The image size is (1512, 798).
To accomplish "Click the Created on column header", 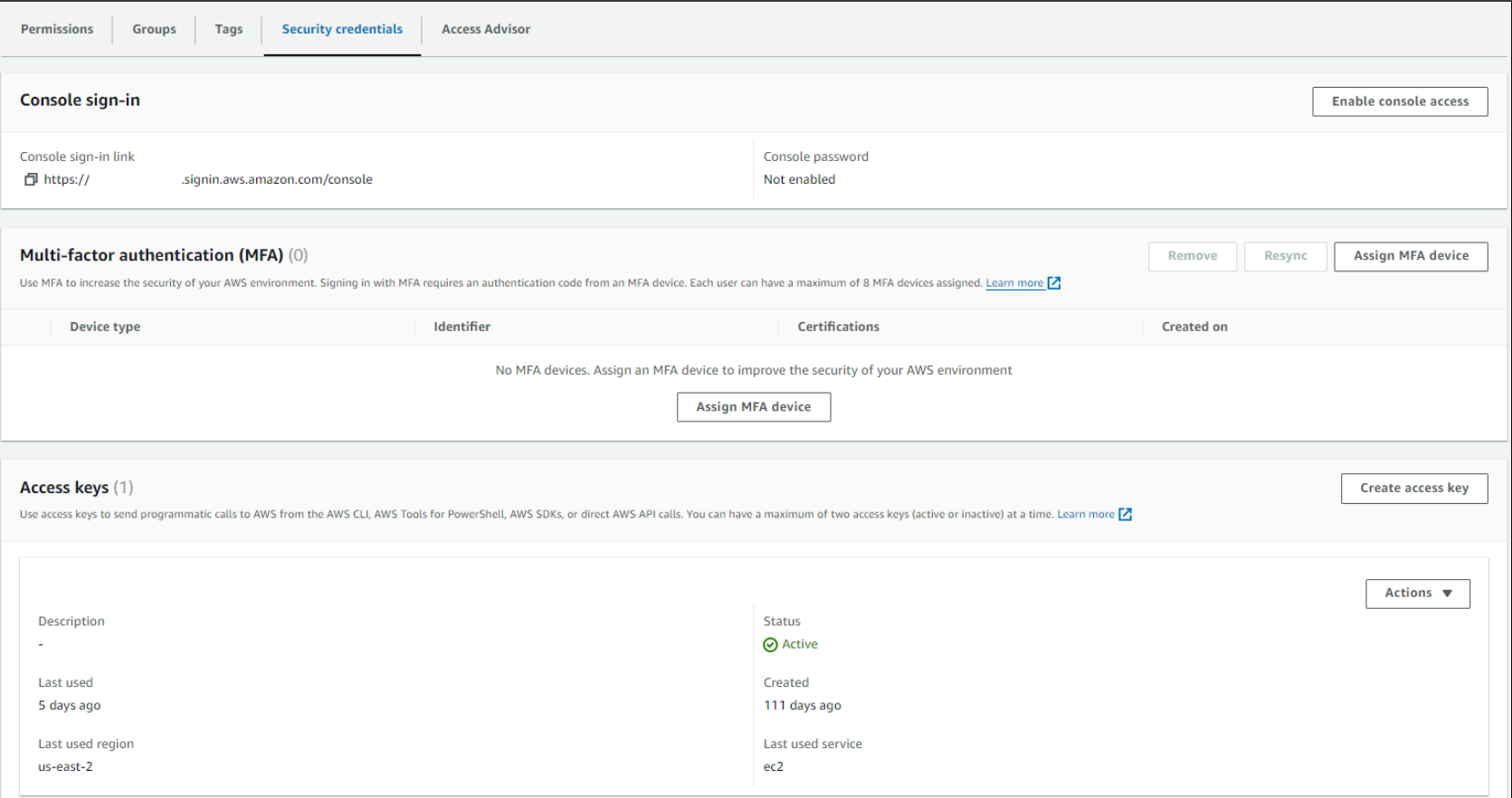I will point(1194,327).
